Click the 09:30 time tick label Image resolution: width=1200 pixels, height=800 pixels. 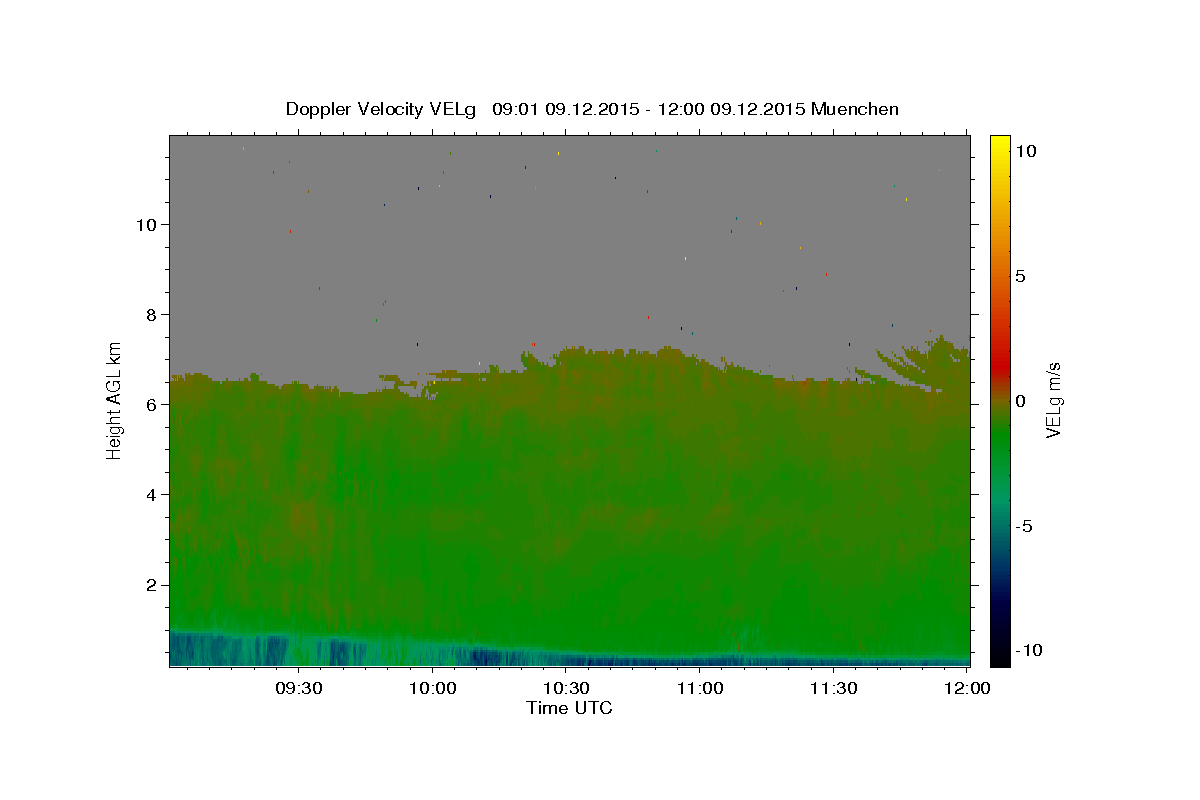click(299, 688)
